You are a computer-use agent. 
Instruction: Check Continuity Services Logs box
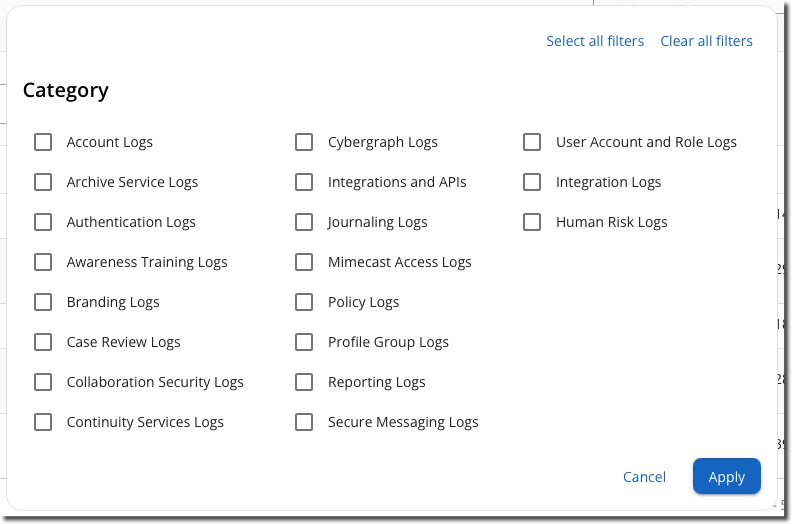[x=43, y=422]
